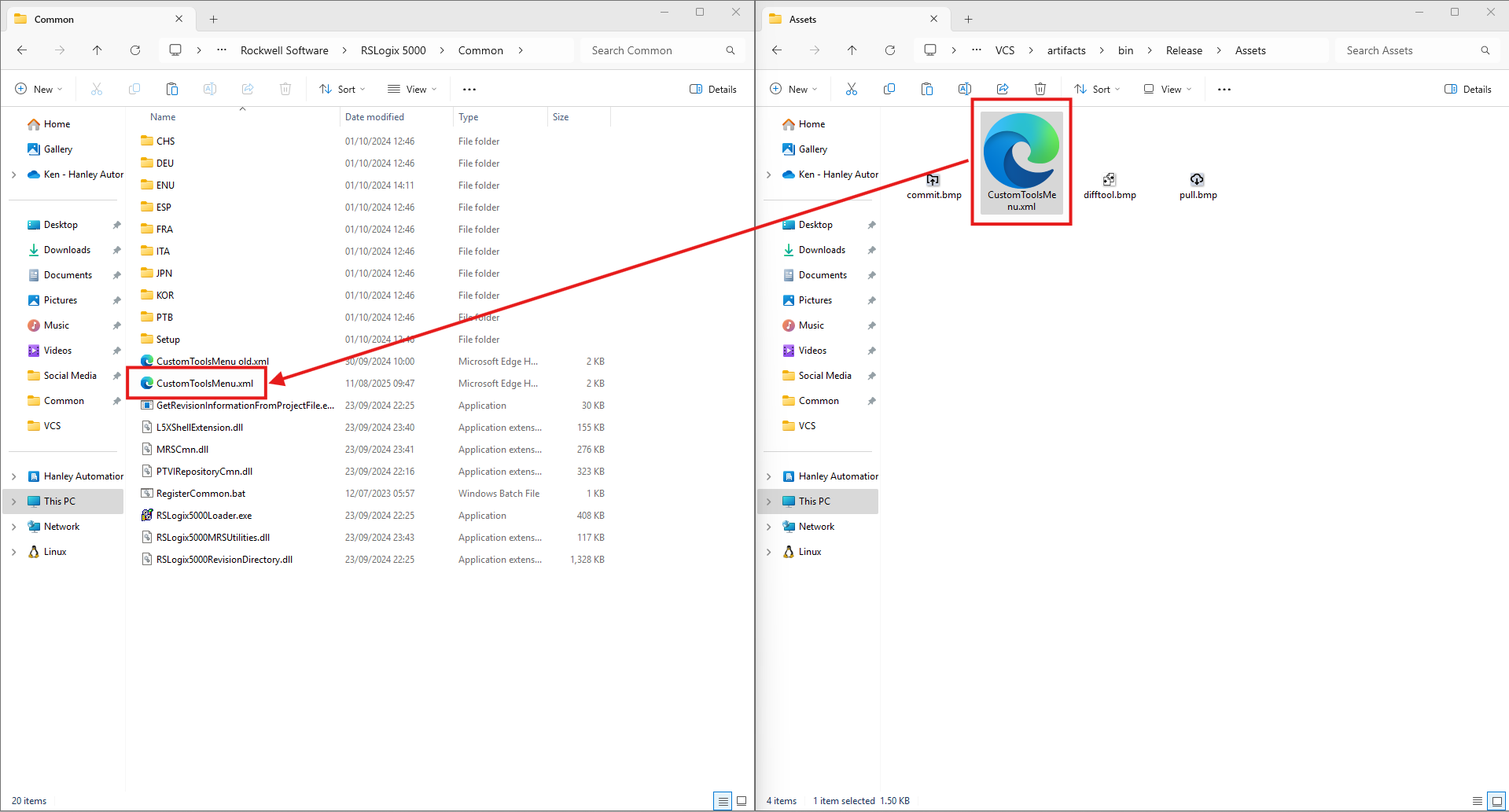Open View dropdown in Assets window
Image resolution: width=1509 pixels, height=812 pixels.
coord(1167,89)
